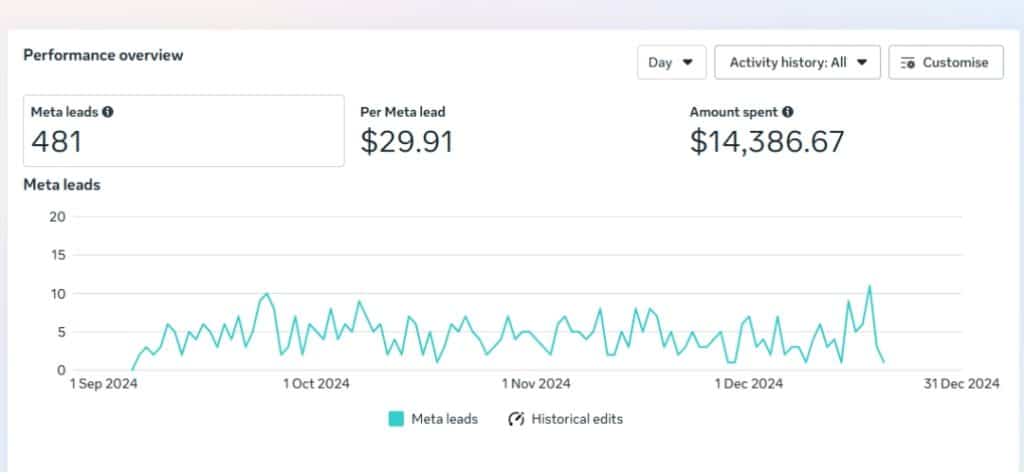The image size is (1024, 474).
Task: Toggle the Historical edits legend label
Action: point(577,419)
